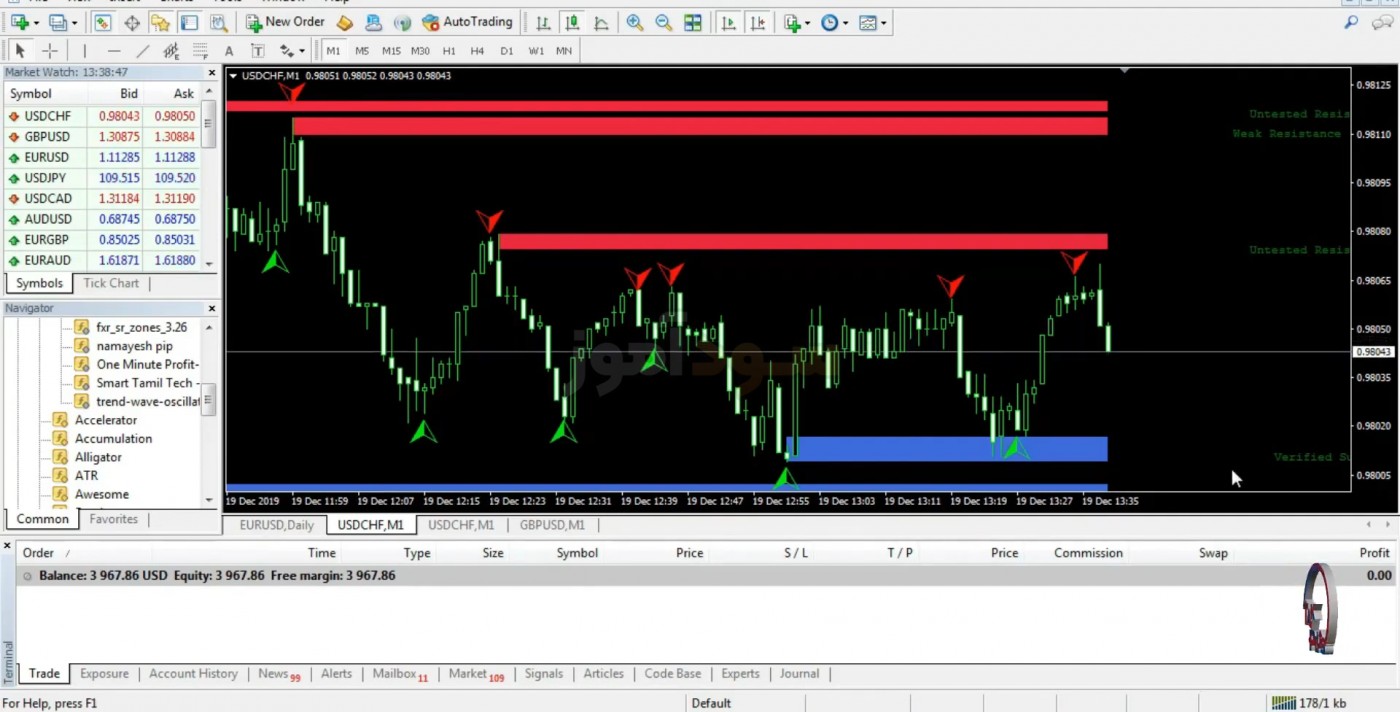Screen dimensions: 1400x712
Task: Toggle the Chart Shift icon
Action: point(758,22)
